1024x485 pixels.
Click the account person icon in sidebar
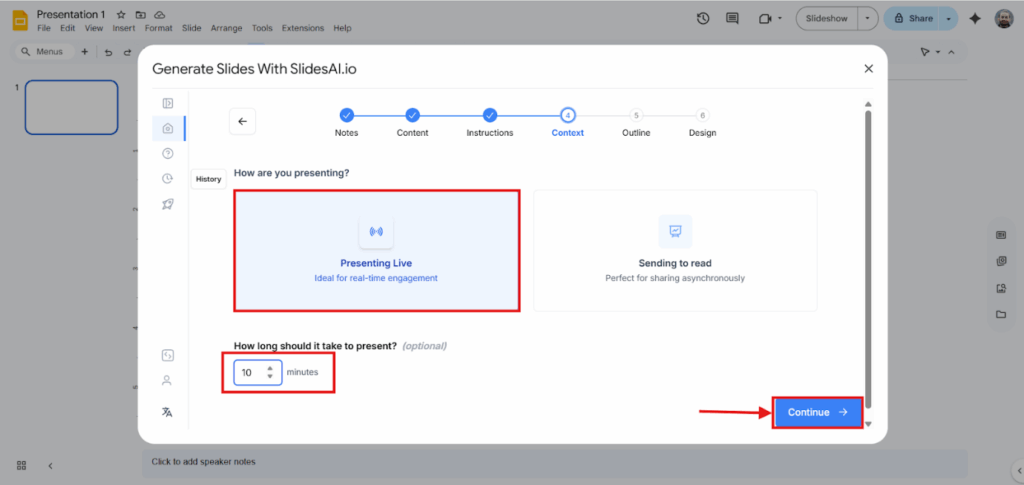click(167, 380)
